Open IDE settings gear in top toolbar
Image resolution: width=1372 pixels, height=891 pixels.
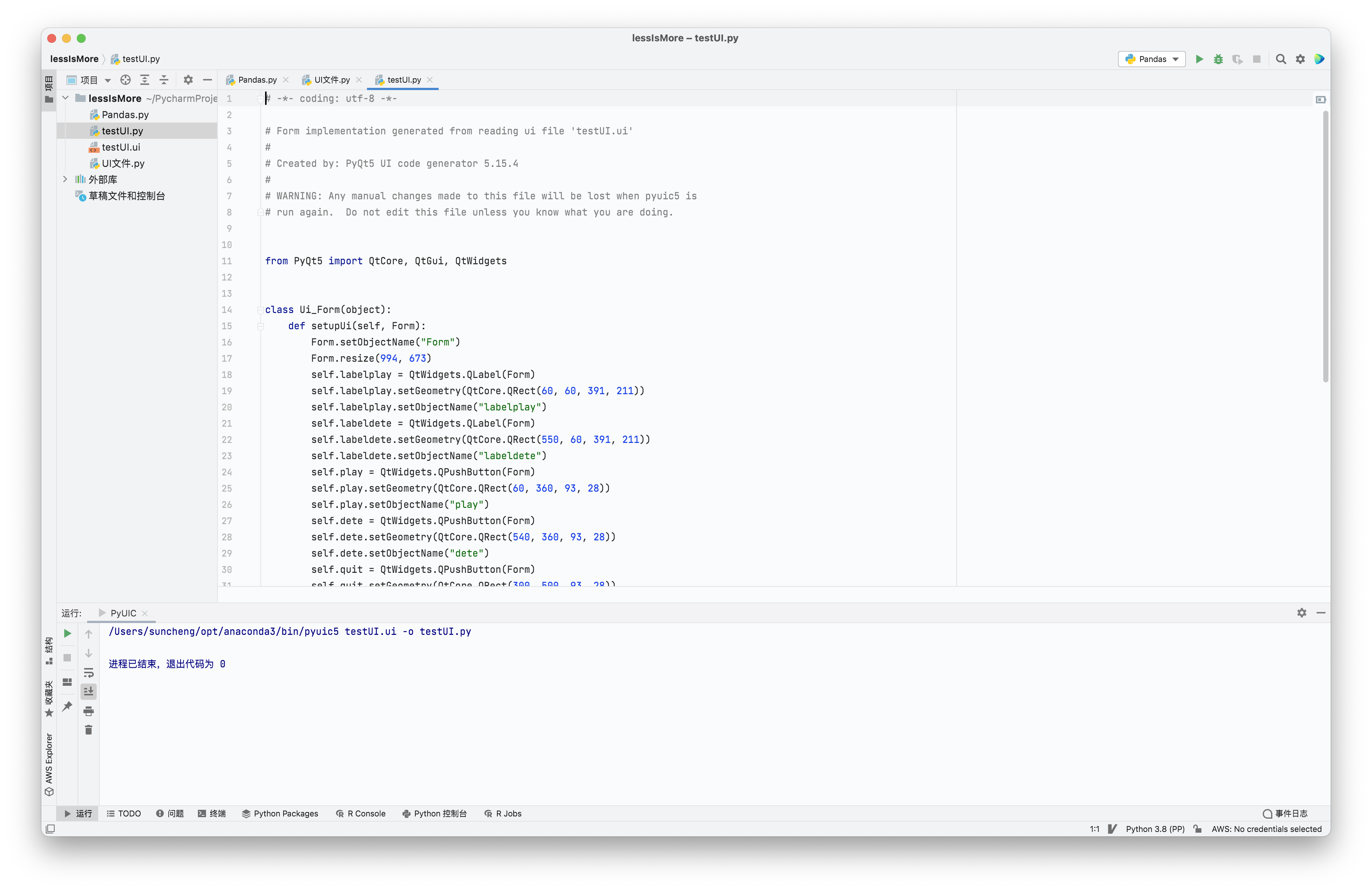tap(1300, 59)
